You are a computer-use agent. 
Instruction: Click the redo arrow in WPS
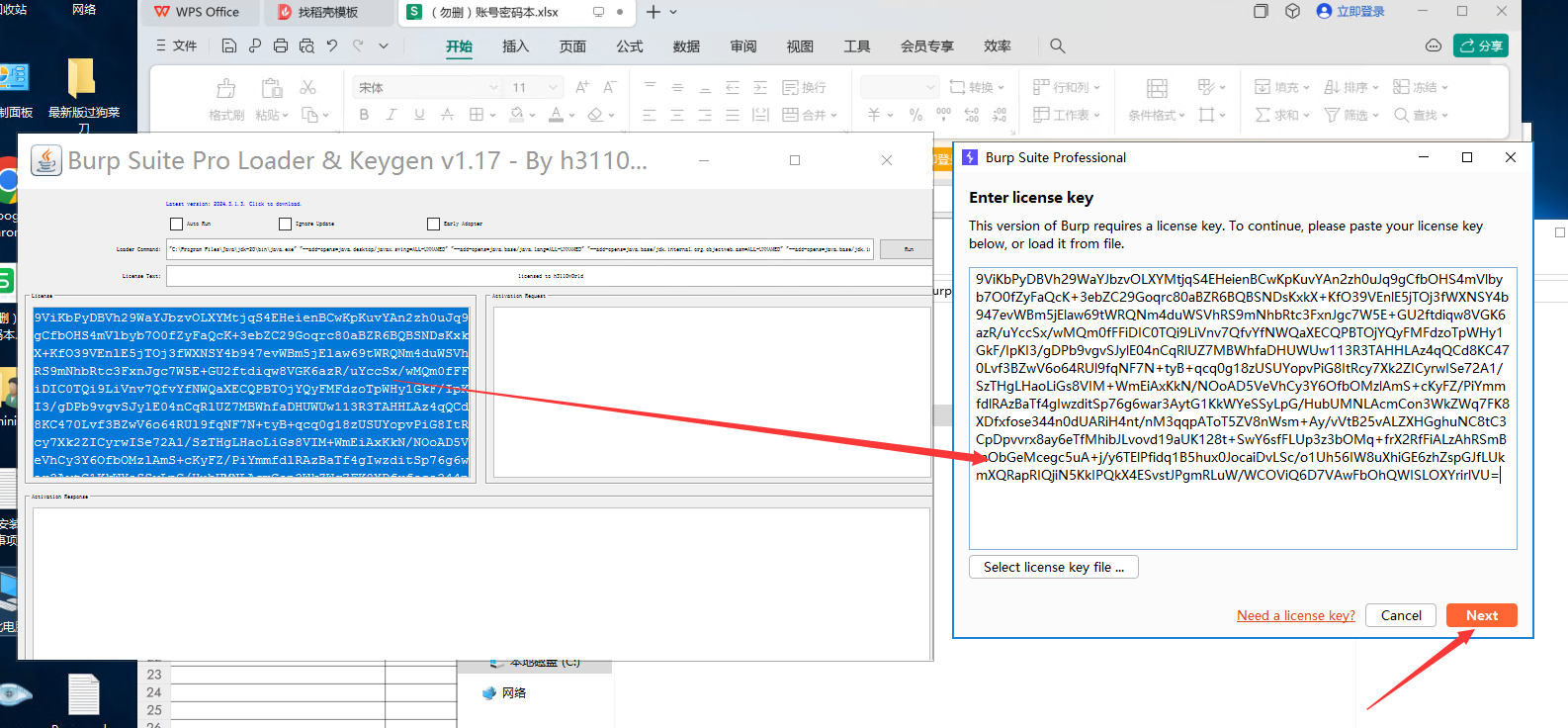(x=358, y=45)
